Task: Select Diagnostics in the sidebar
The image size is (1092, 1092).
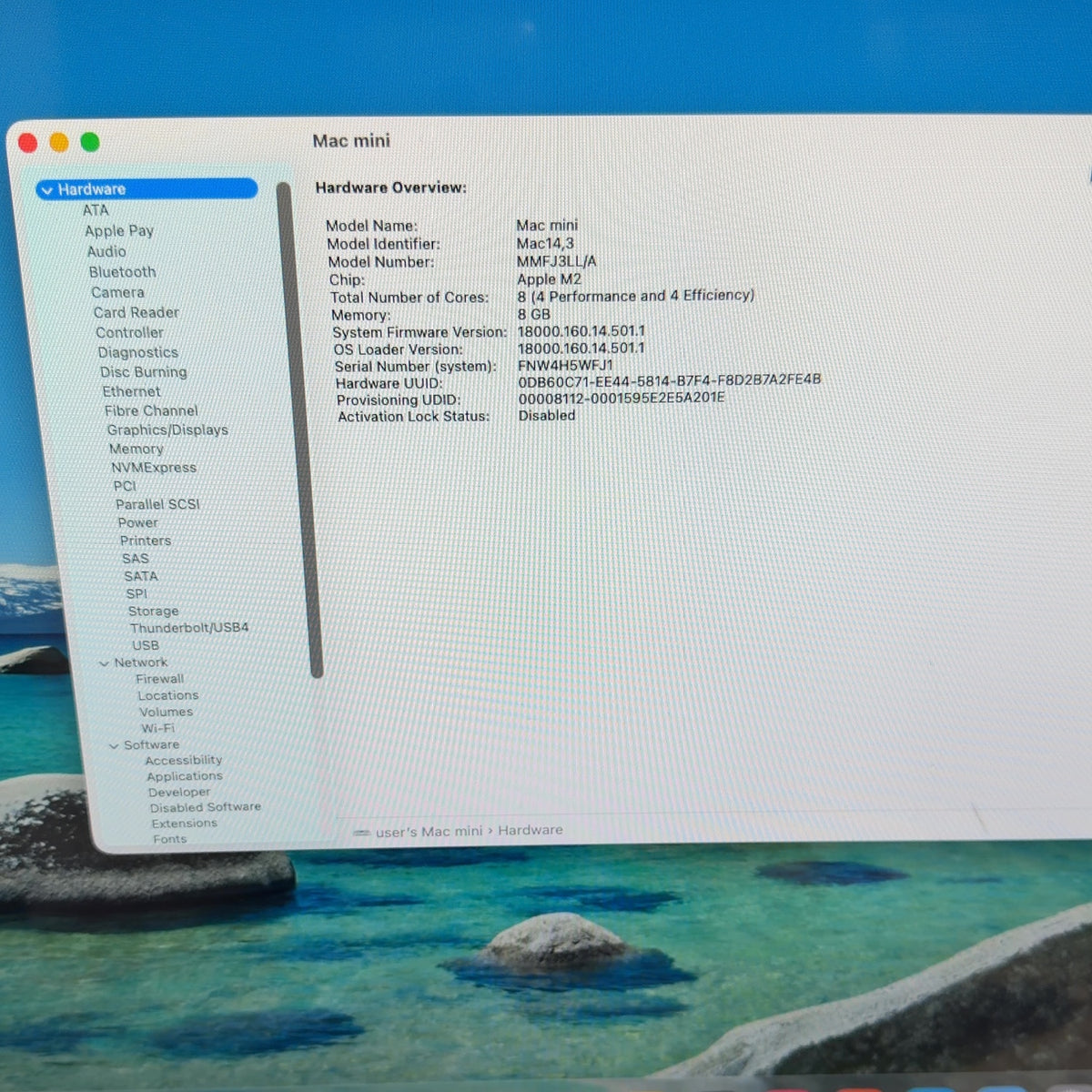Action: click(x=137, y=352)
